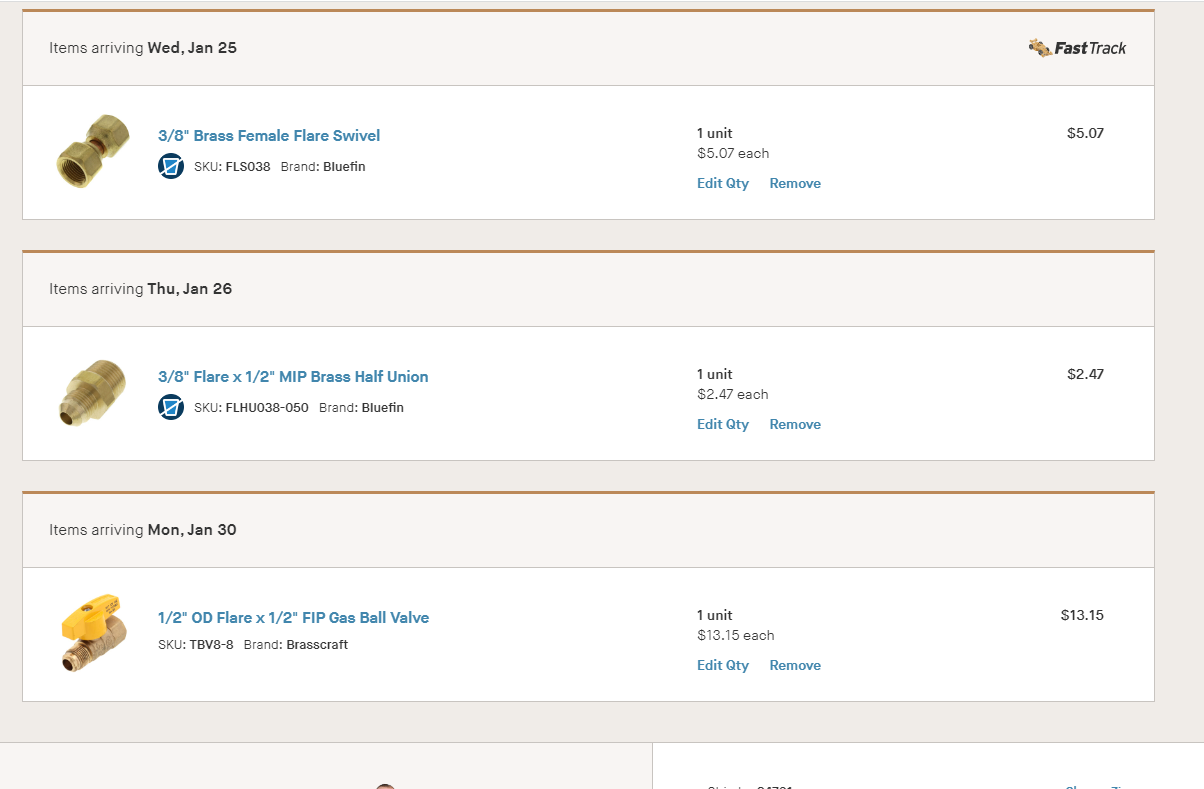
Task: Click the Brasscraft brand name text
Action: pos(317,645)
